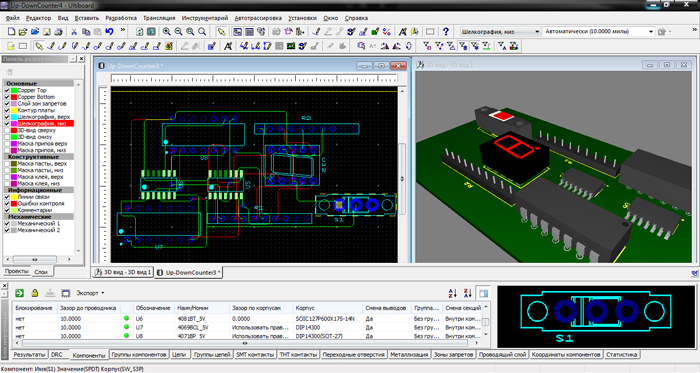Switch to the Проекты panel tab
This screenshot has width=700, height=373.
(17, 271)
